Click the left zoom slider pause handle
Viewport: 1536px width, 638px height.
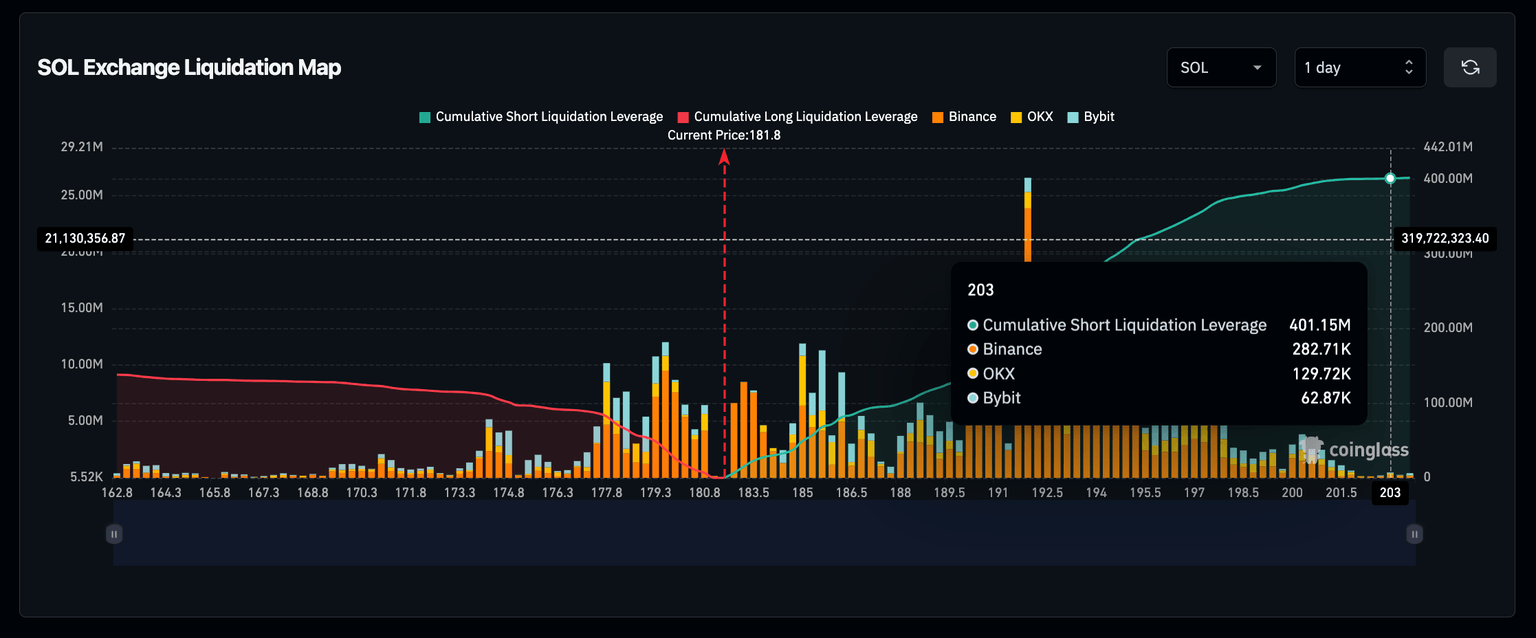coord(114,534)
